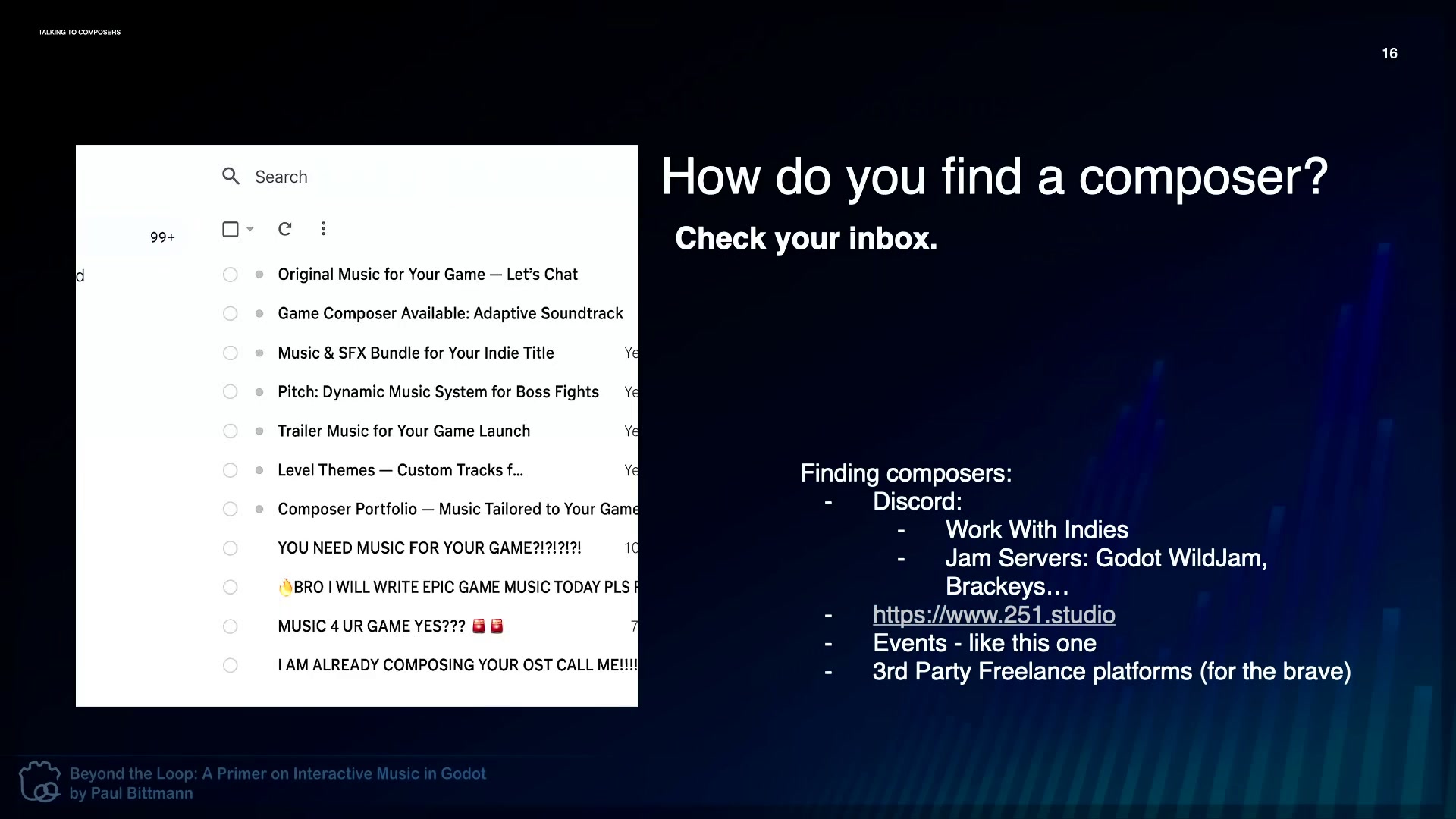
Task: Expand the select-all dropdown arrow
Action: tap(250, 229)
